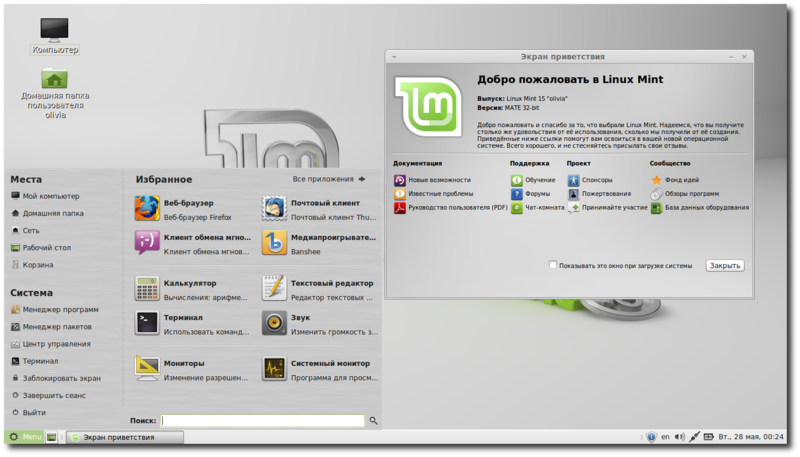Click the Чат-комната icon
The height and width of the screenshot is (457, 800).
coord(517,208)
